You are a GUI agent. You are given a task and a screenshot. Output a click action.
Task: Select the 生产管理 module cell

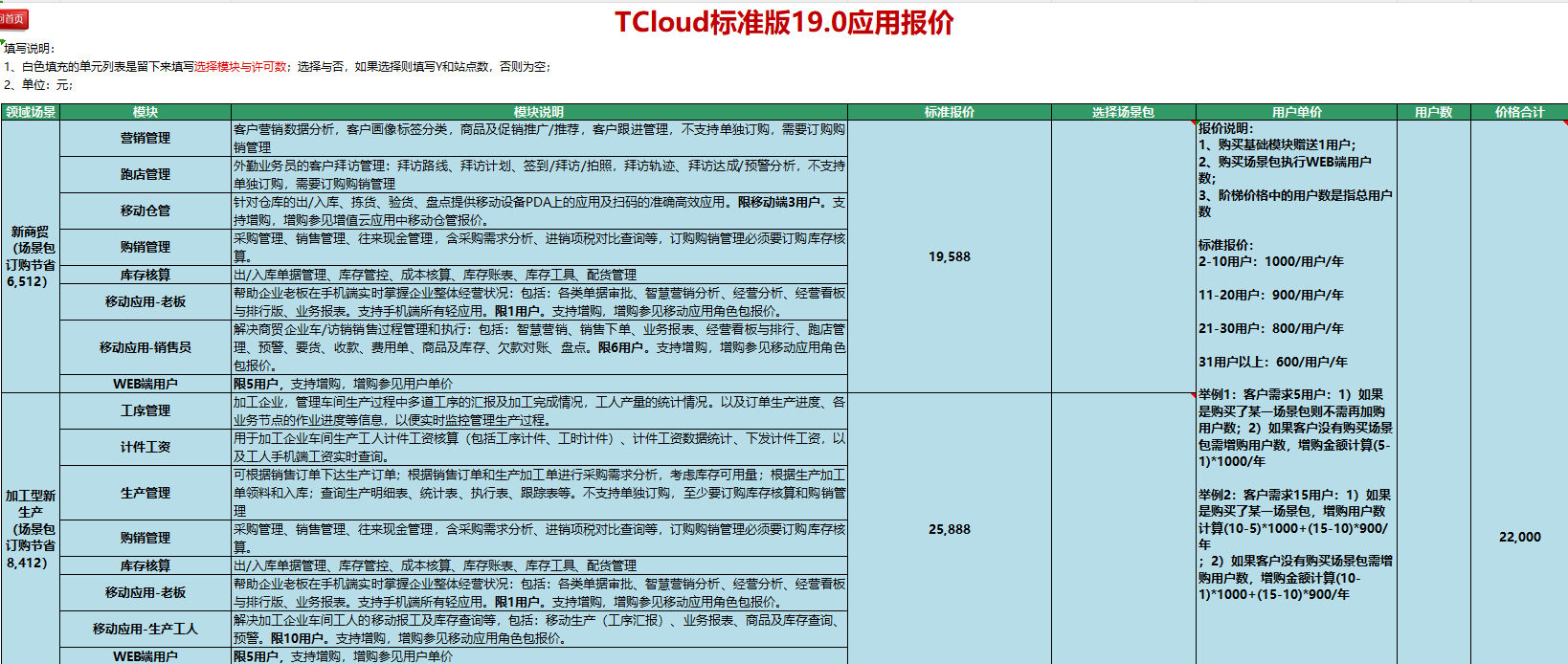point(146,493)
